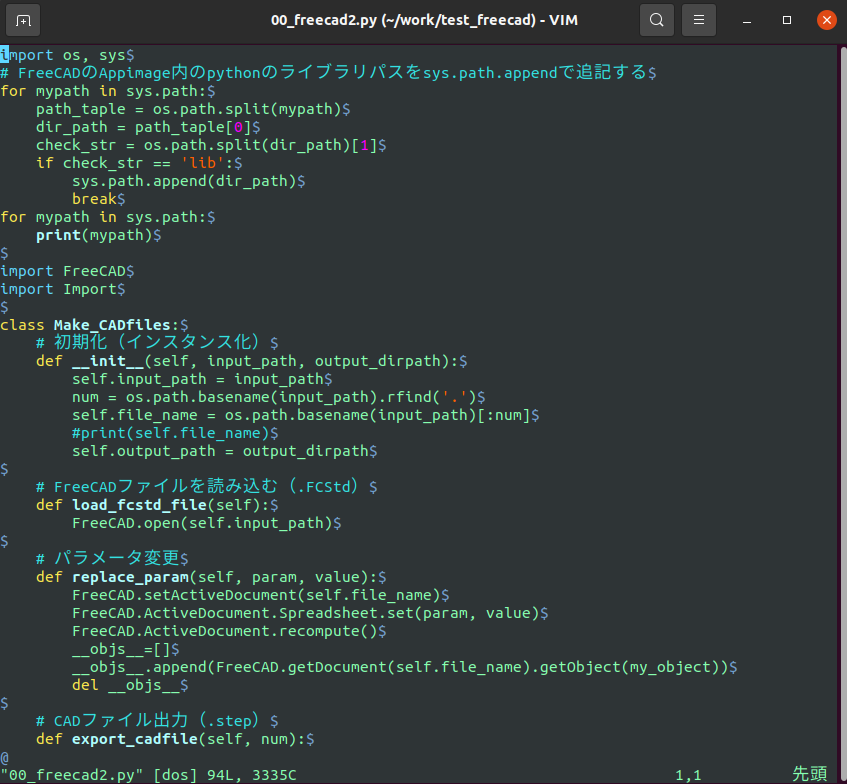Click the line with rfind('.')
This screenshot has width=847, height=784.
point(279,397)
